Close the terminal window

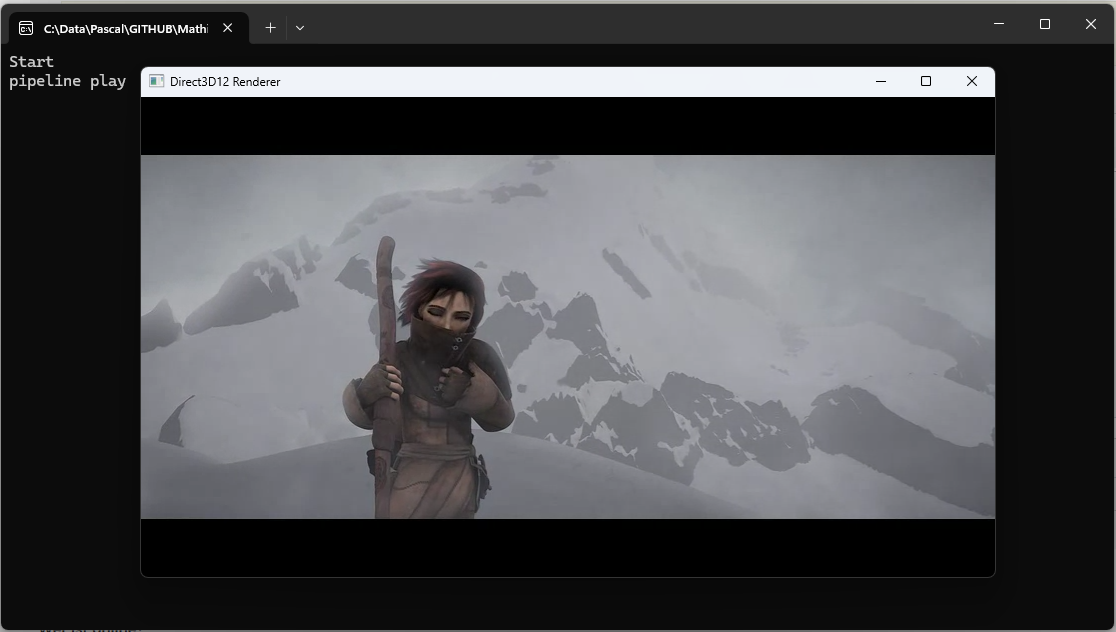(x=1091, y=24)
